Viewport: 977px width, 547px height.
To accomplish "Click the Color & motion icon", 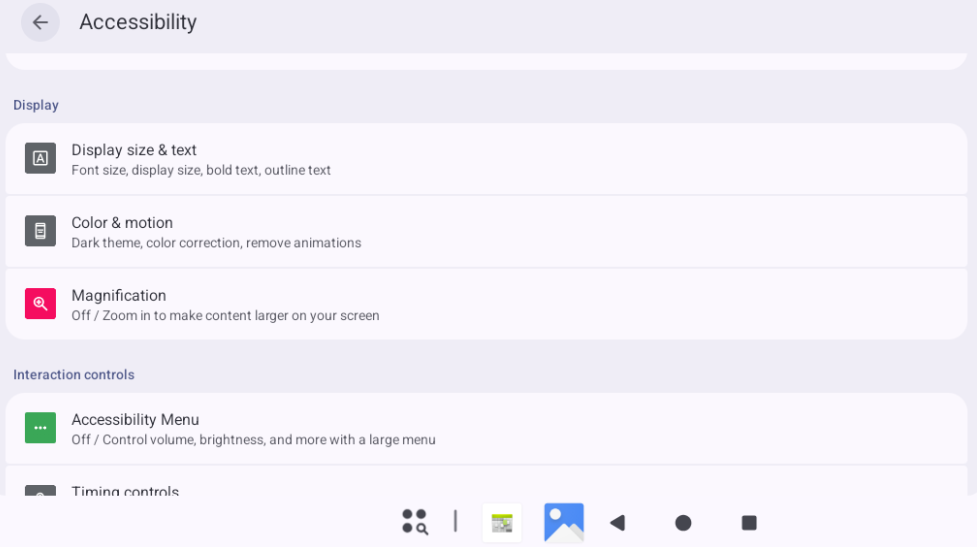I will [40, 231].
